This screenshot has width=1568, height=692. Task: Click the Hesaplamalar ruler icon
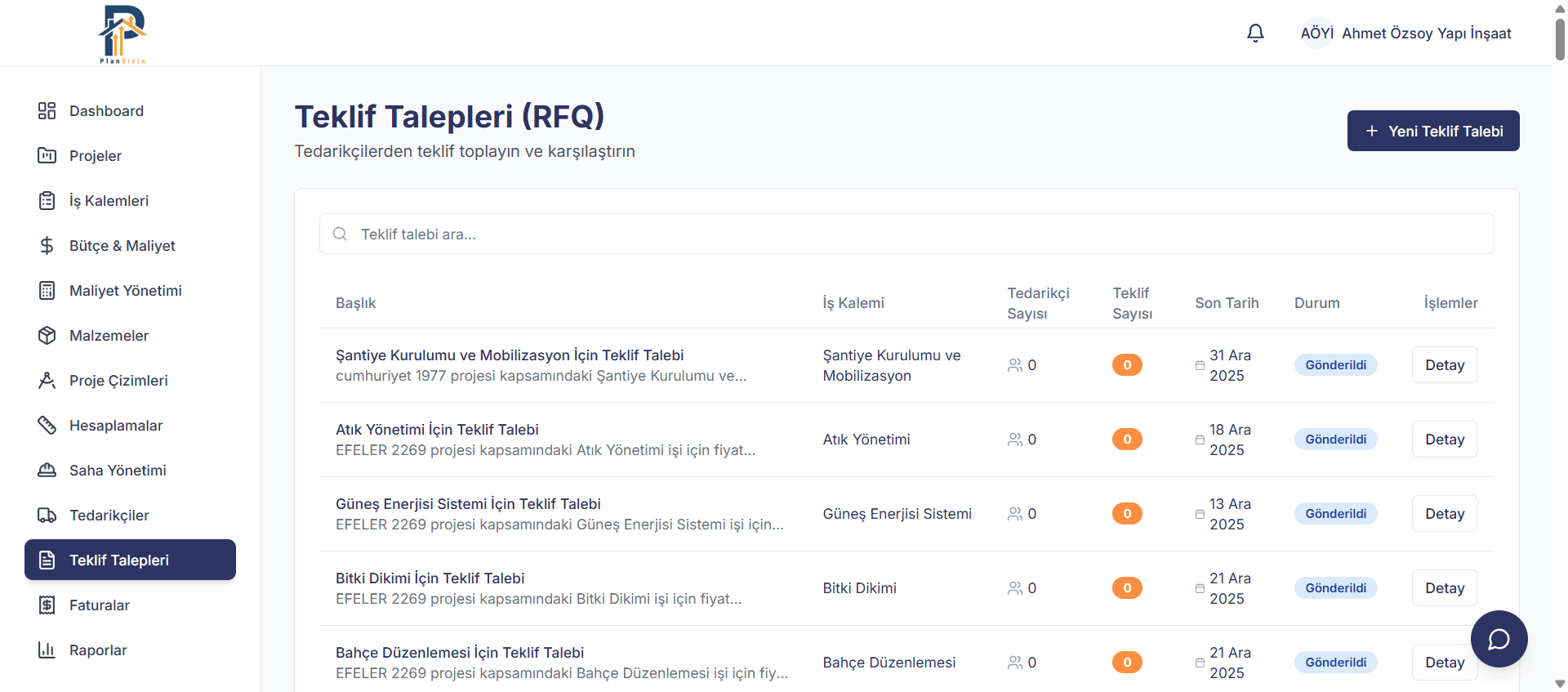click(47, 426)
